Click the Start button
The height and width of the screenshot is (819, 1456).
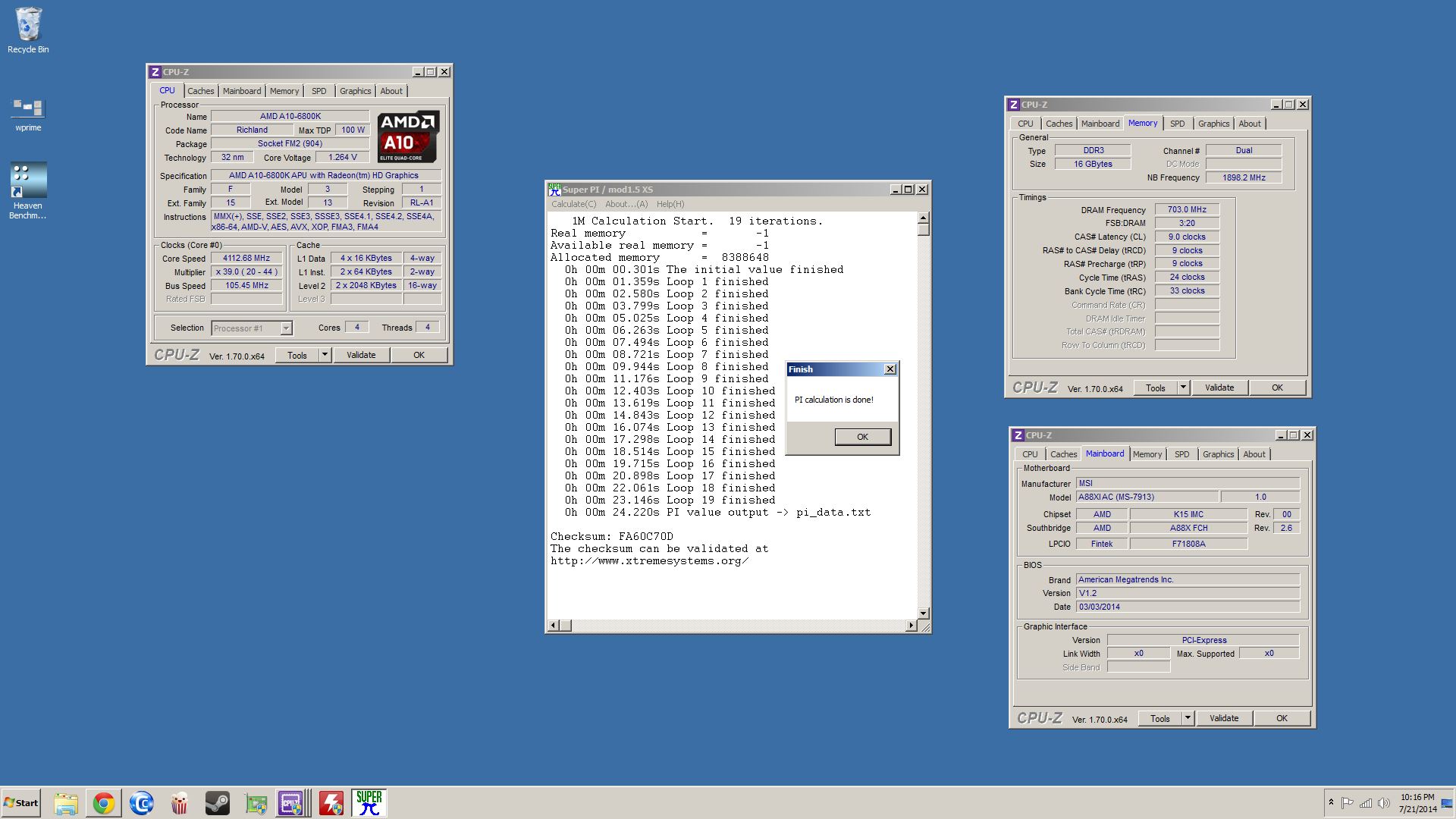tap(21, 803)
